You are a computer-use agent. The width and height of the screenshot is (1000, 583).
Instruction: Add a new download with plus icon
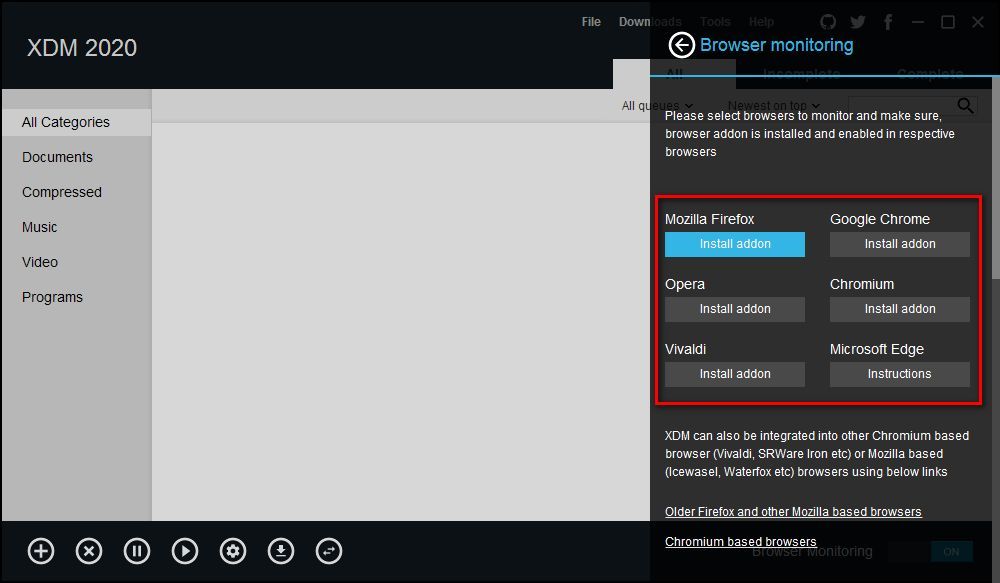41,551
